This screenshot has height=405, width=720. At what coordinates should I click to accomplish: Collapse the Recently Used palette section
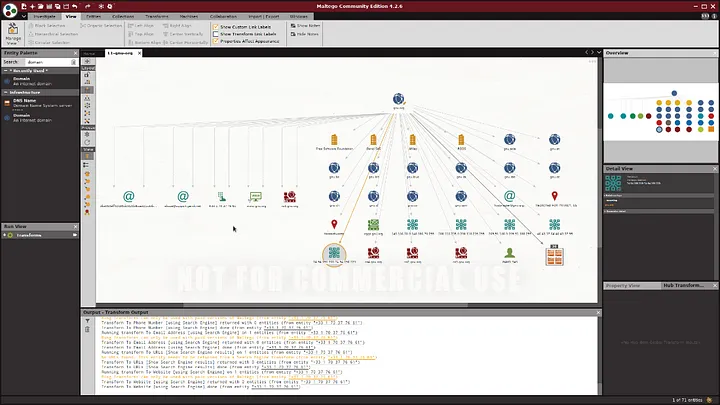tap(6, 71)
